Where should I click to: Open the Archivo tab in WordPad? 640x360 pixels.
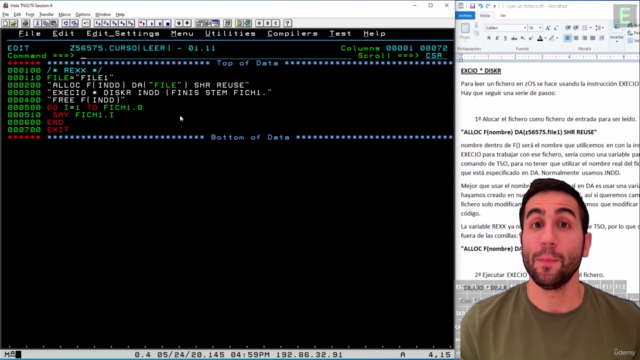(465, 16)
